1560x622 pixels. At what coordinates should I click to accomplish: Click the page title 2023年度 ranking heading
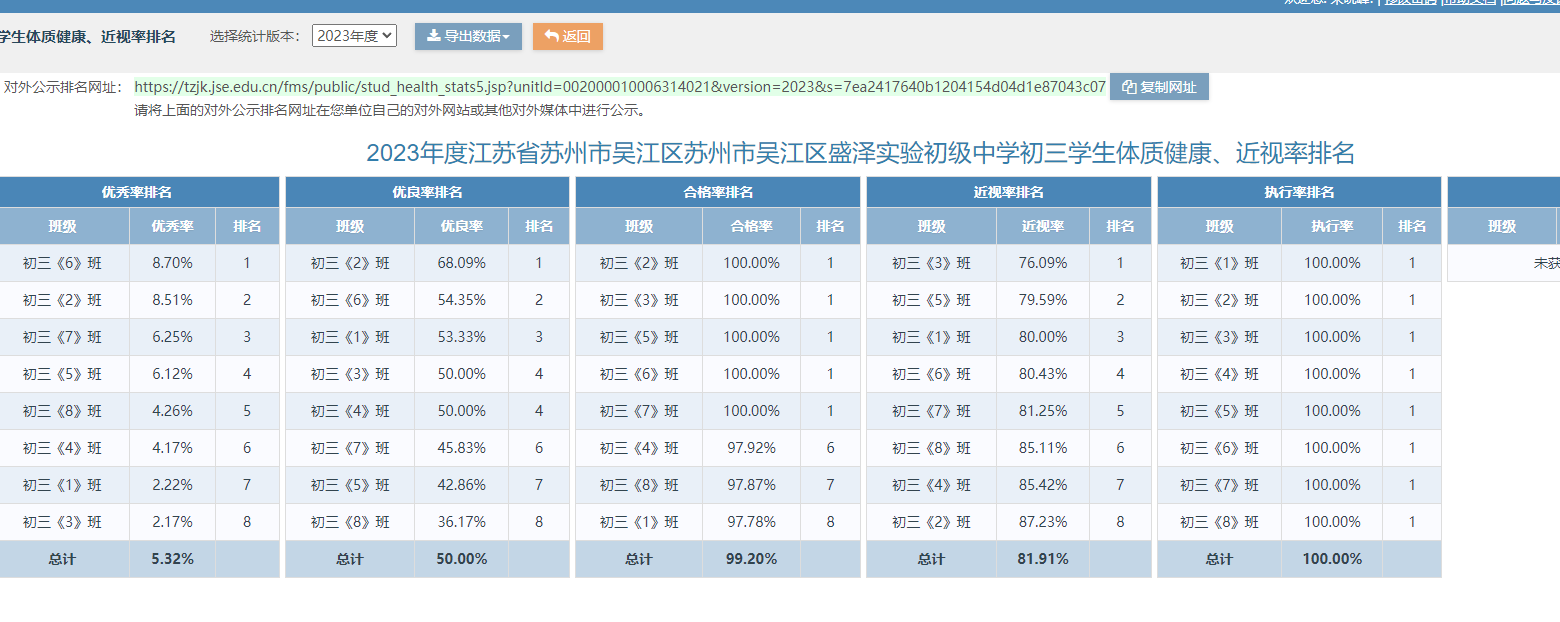(x=860, y=153)
